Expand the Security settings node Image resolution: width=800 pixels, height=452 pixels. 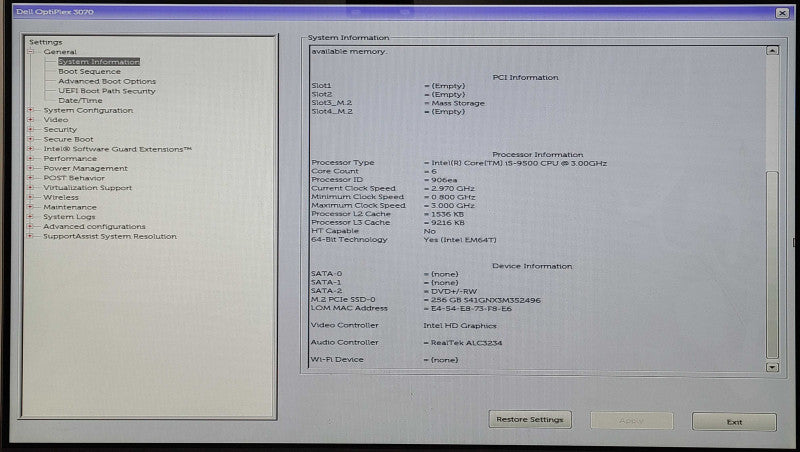[31, 130]
